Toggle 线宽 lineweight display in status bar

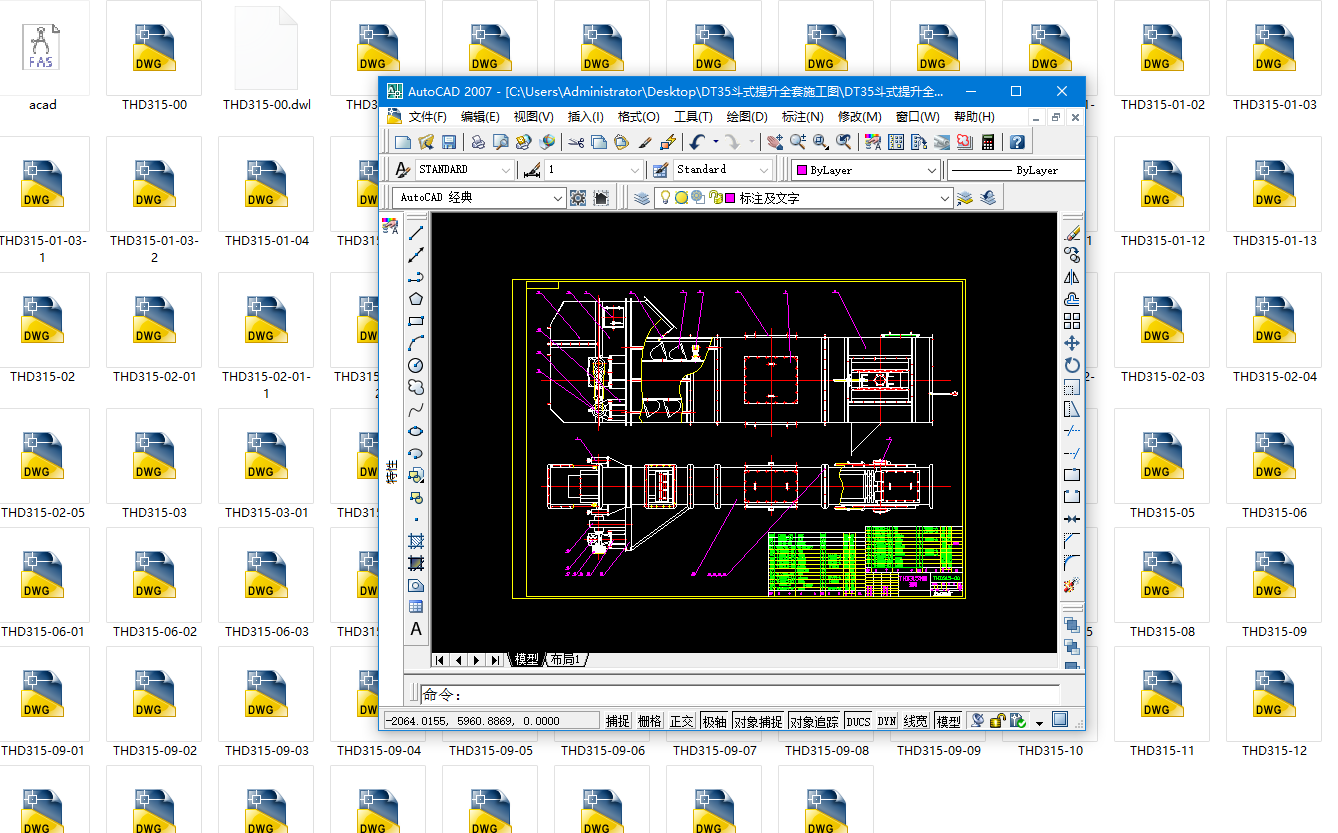pyautogui.click(x=915, y=721)
